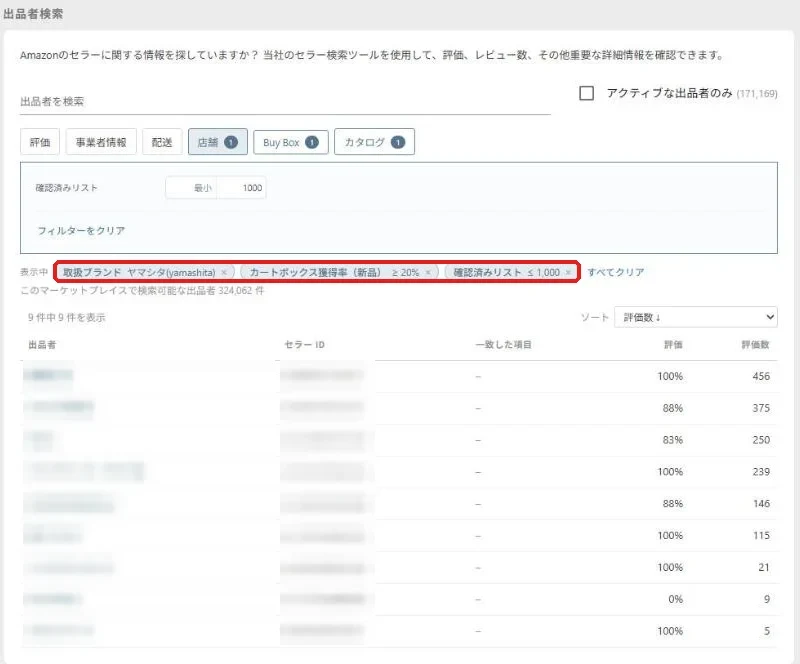
Task: Click the 評価数 value 21
Action: 763,567
